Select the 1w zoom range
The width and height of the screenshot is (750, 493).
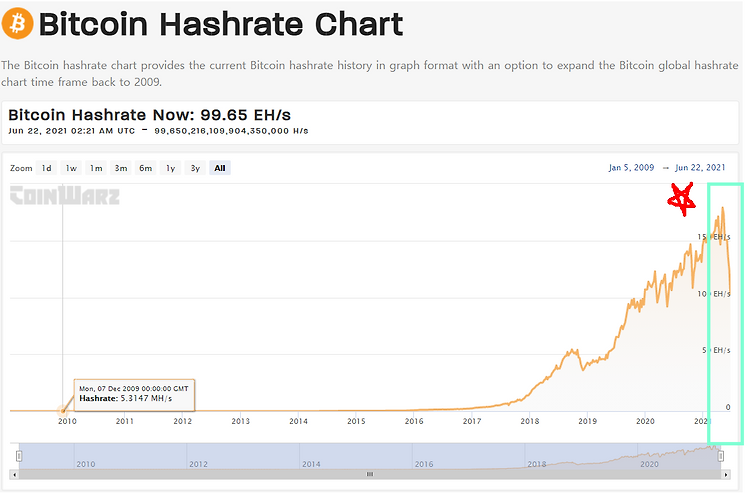pos(71,168)
